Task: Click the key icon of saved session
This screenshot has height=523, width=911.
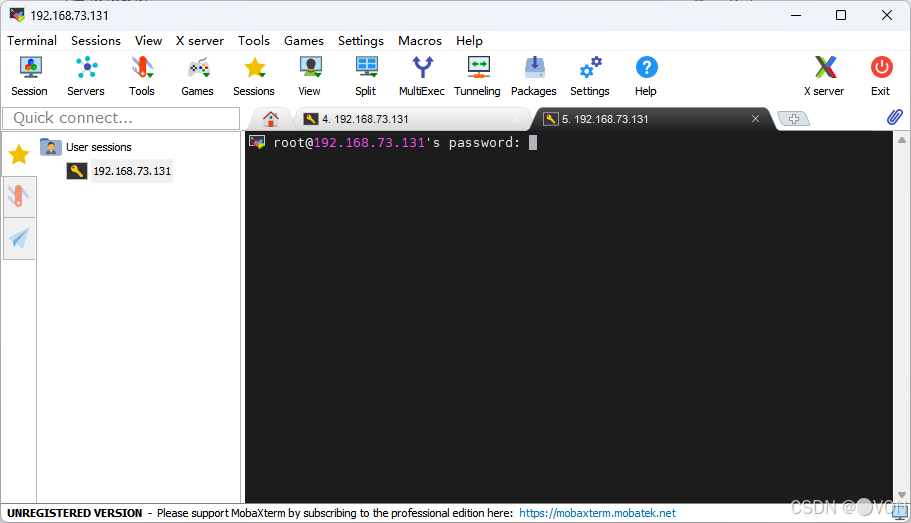Action: tap(77, 171)
